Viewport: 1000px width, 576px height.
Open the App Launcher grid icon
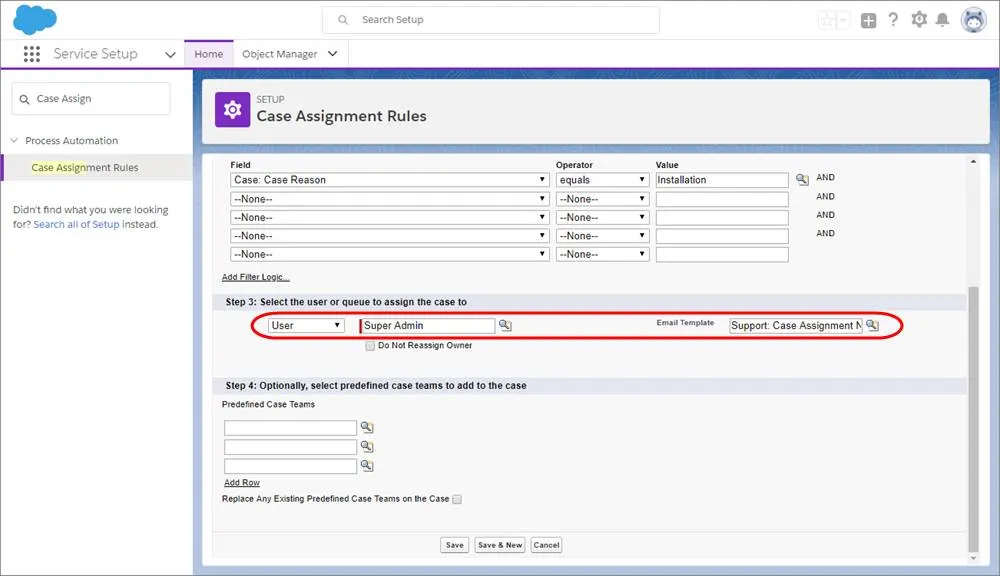(x=32, y=54)
